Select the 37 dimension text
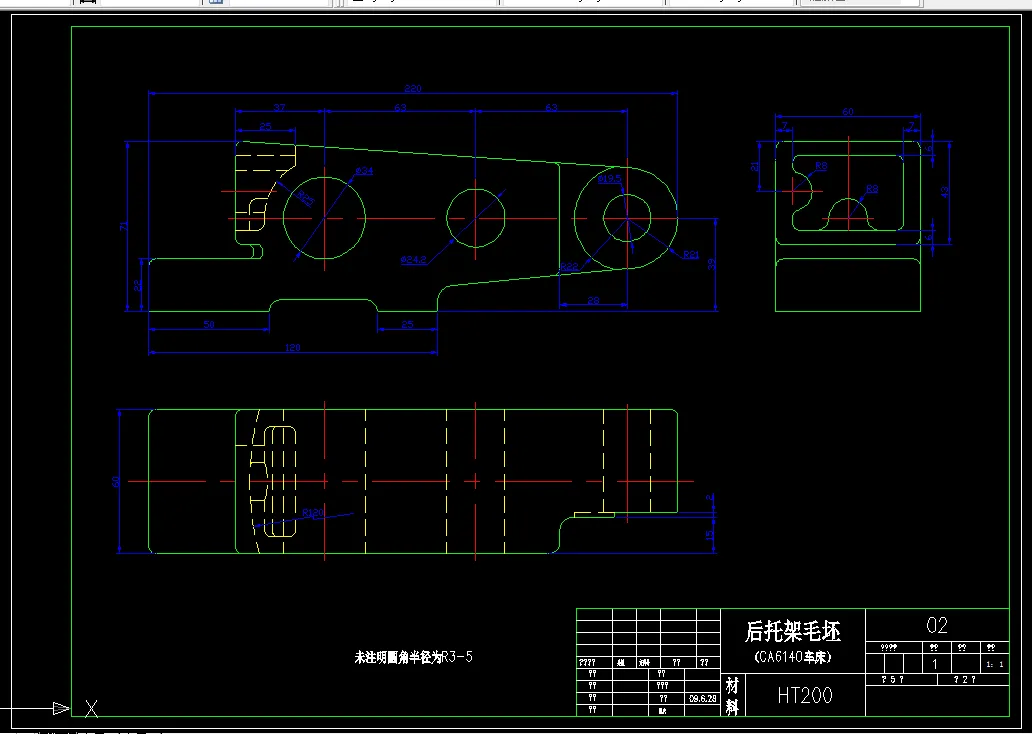 pyautogui.click(x=280, y=107)
